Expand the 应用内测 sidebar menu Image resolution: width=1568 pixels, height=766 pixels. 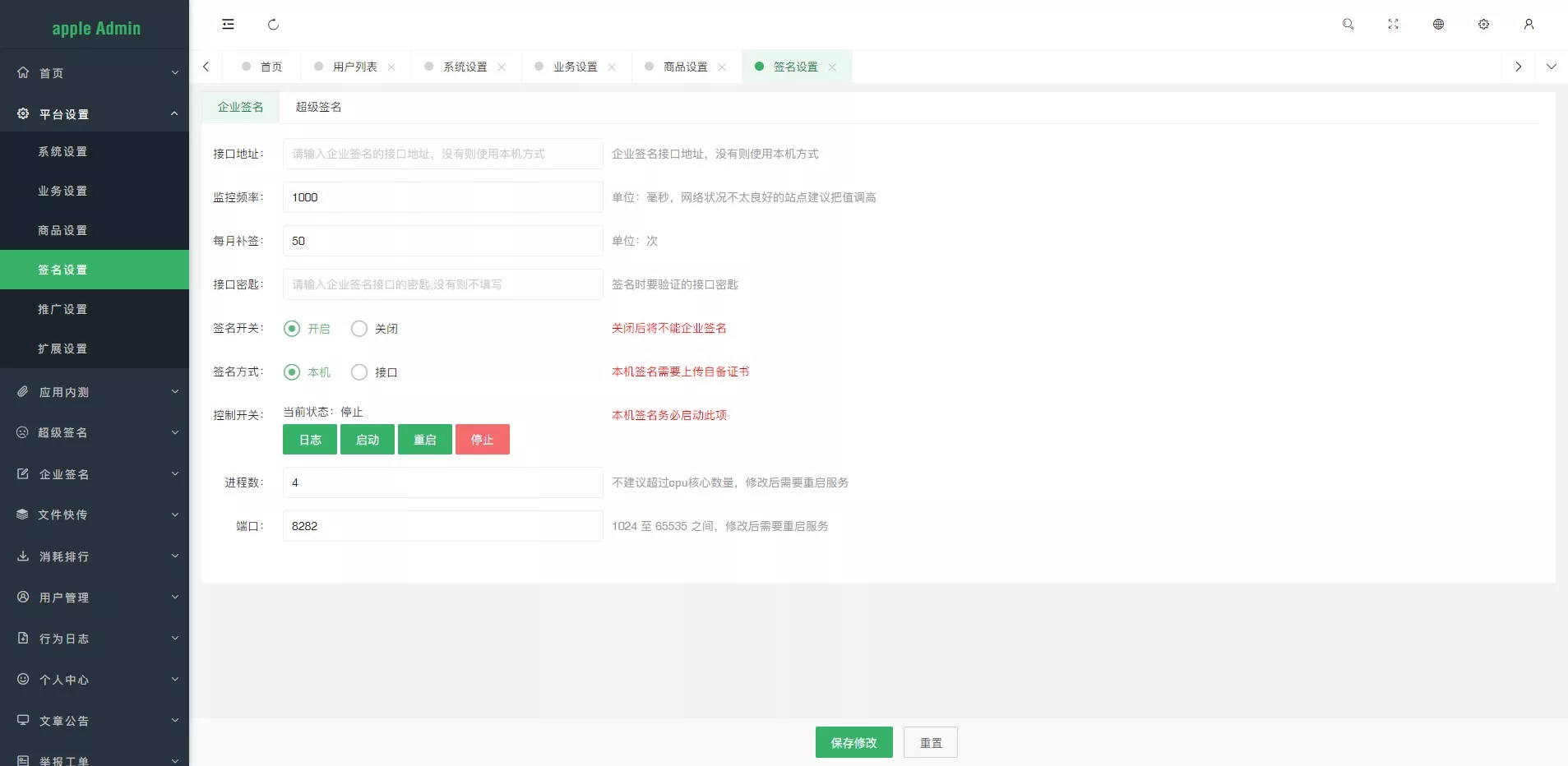coord(95,392)
